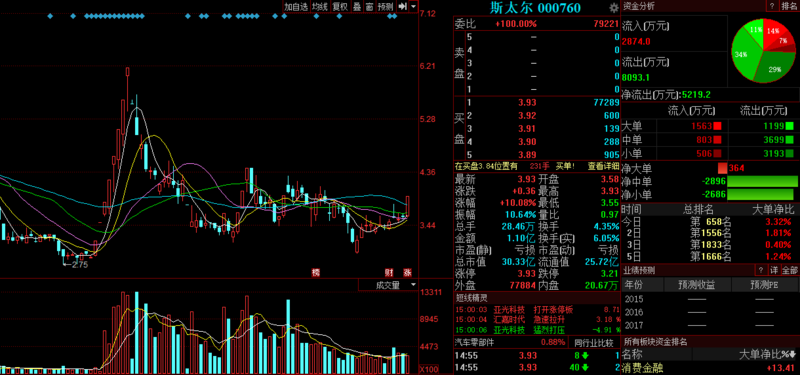Toggle the 复权 price adjustment option
Screen dimensions: 800x375
click(340, 7)
